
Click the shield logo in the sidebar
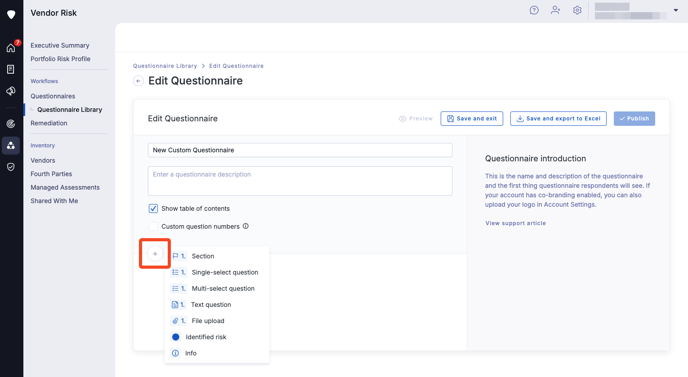11,14
